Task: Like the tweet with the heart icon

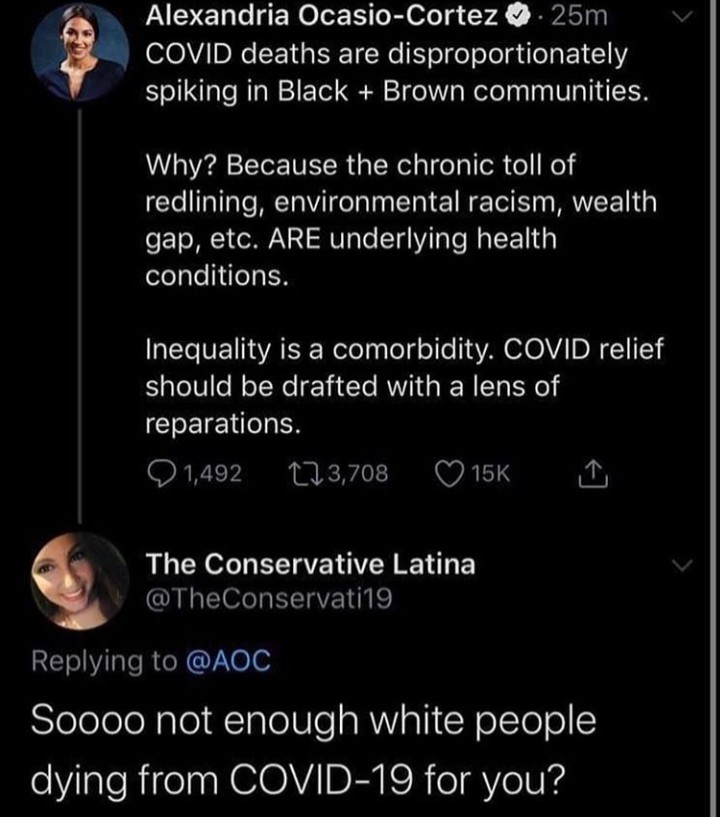Action: 449,472
